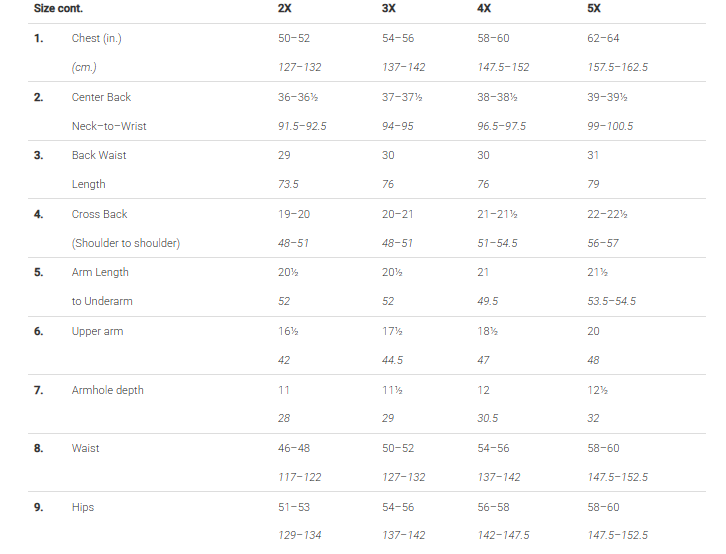726x554 pixels.
Task: Select the Back Waist row label
Action: tap(99, 156)
